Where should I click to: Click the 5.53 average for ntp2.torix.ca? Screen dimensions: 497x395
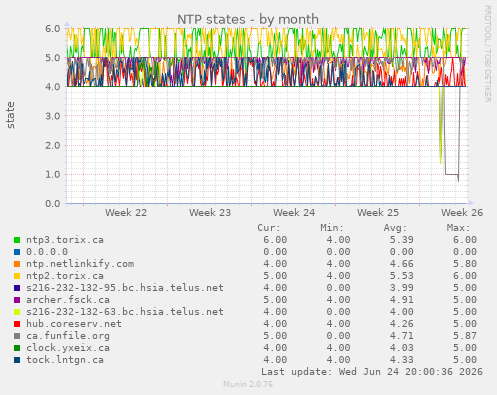(402, 276)
